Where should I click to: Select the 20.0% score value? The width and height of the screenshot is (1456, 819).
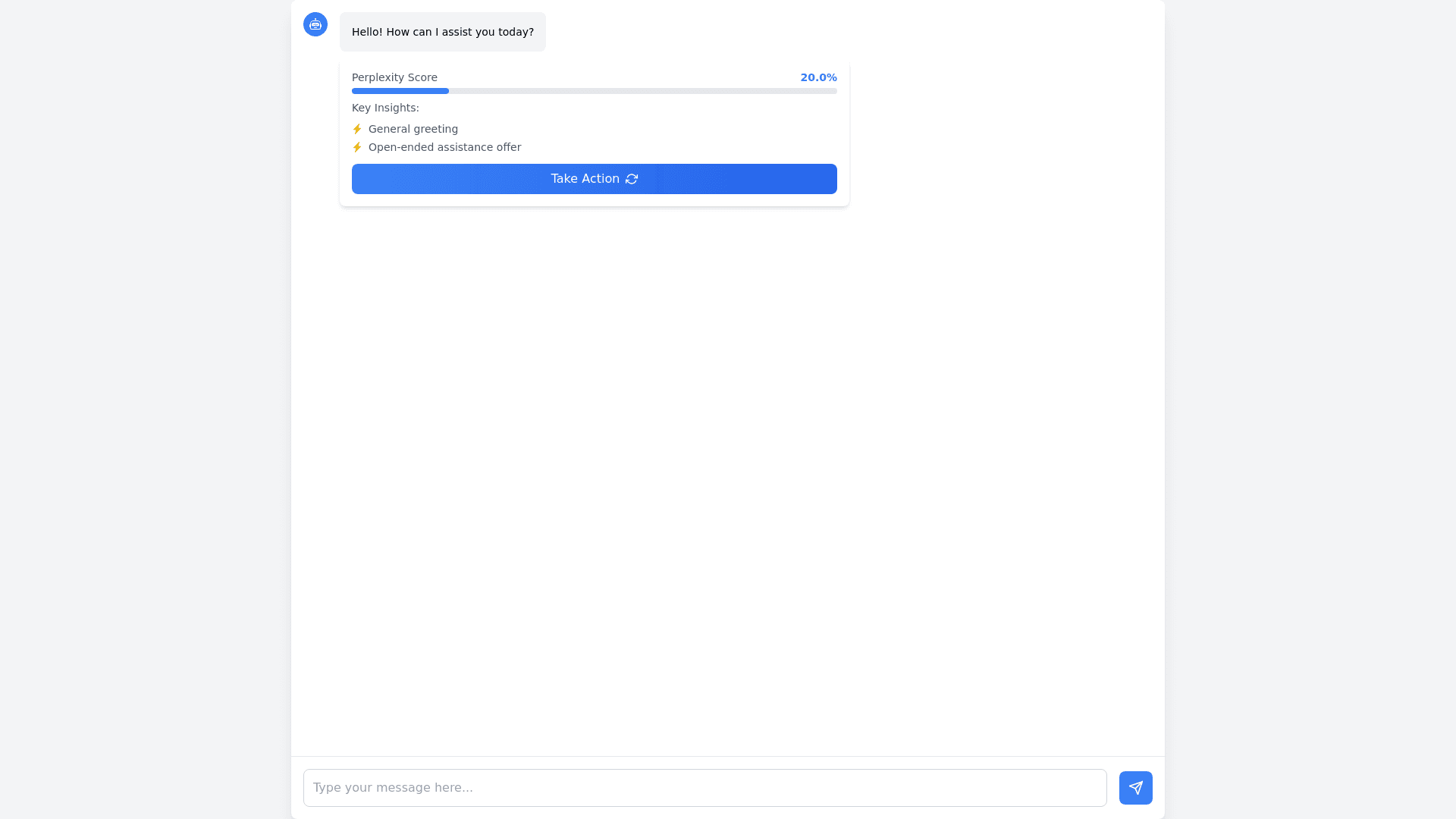[818, 77]
